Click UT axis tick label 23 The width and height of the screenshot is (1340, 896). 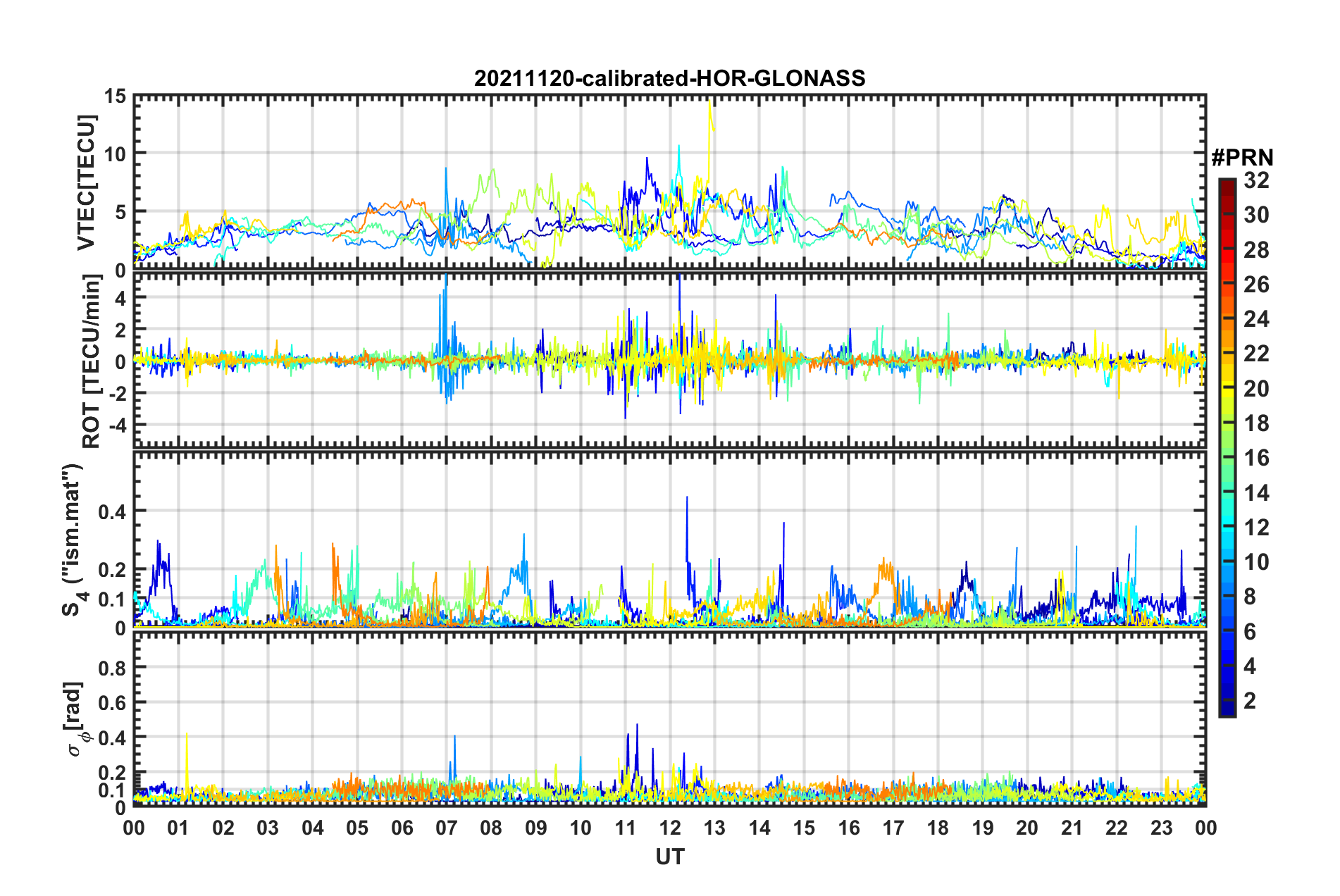click(x=1162, y=828)
